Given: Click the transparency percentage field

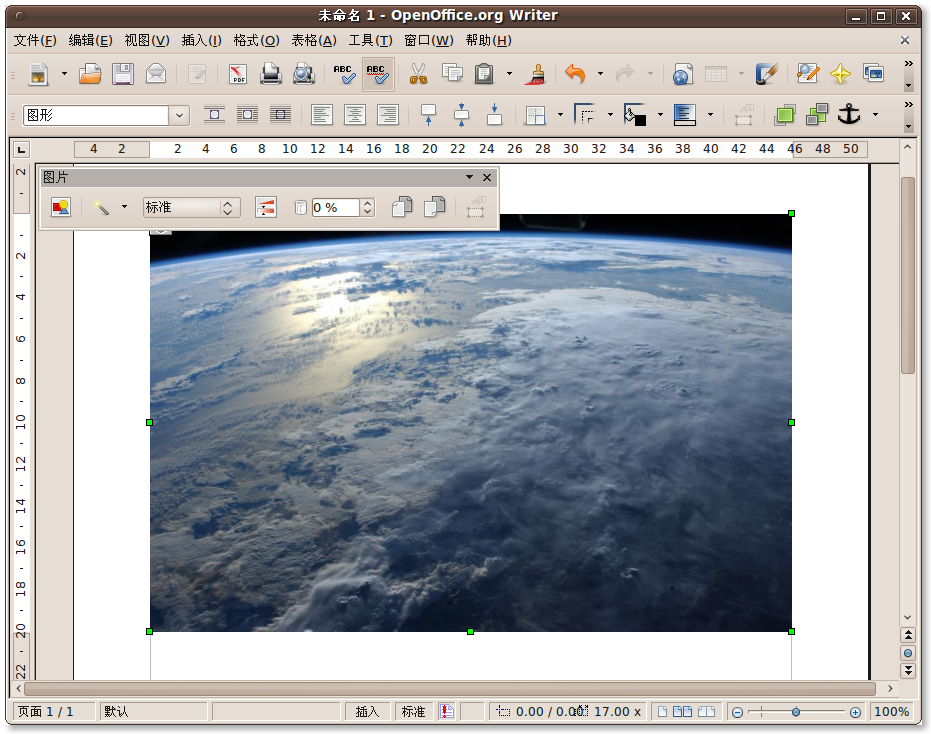Looking at the screenshot, I should [335, 207].
